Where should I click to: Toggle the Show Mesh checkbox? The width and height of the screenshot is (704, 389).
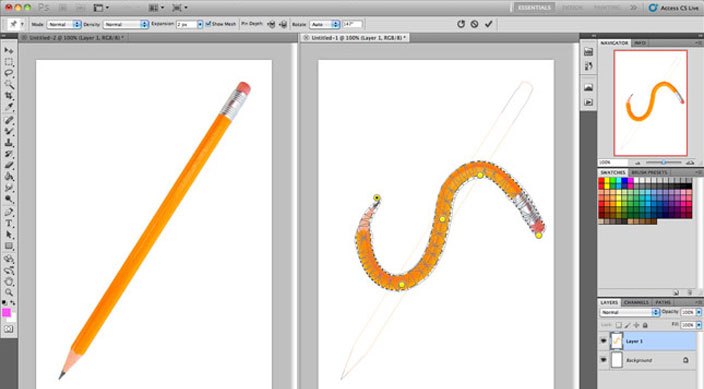(208, 24)
